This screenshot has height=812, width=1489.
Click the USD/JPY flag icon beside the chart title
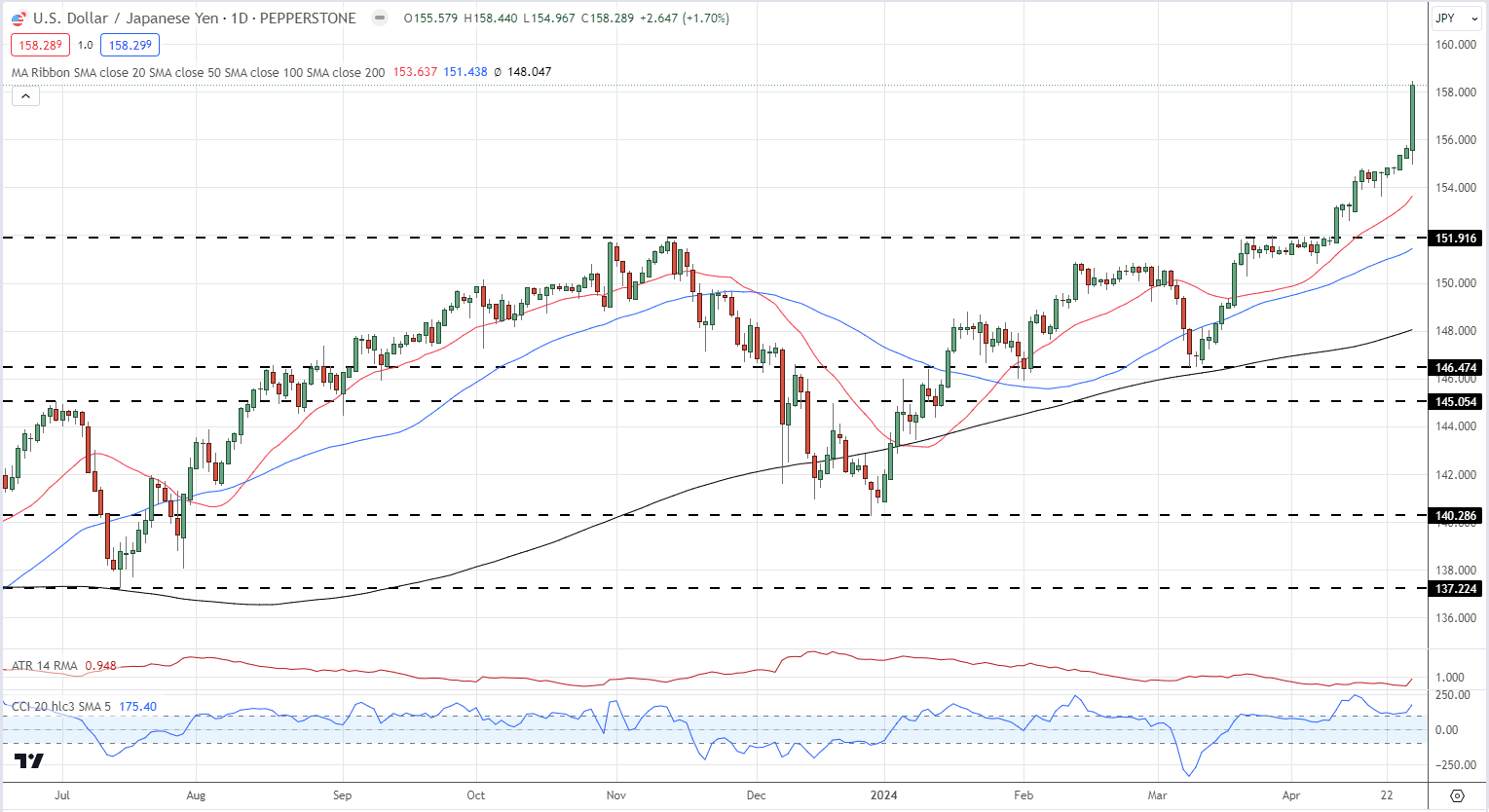click(x=19, y=18)
